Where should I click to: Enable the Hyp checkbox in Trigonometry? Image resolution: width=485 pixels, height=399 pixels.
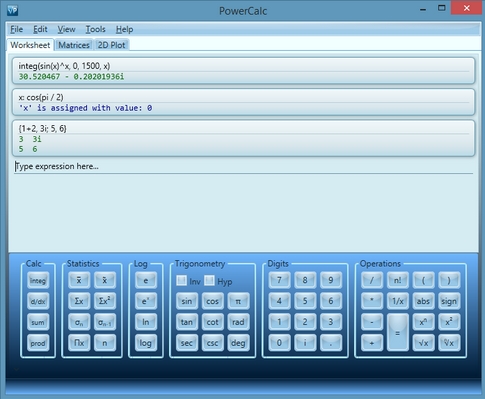coord(209,281)
